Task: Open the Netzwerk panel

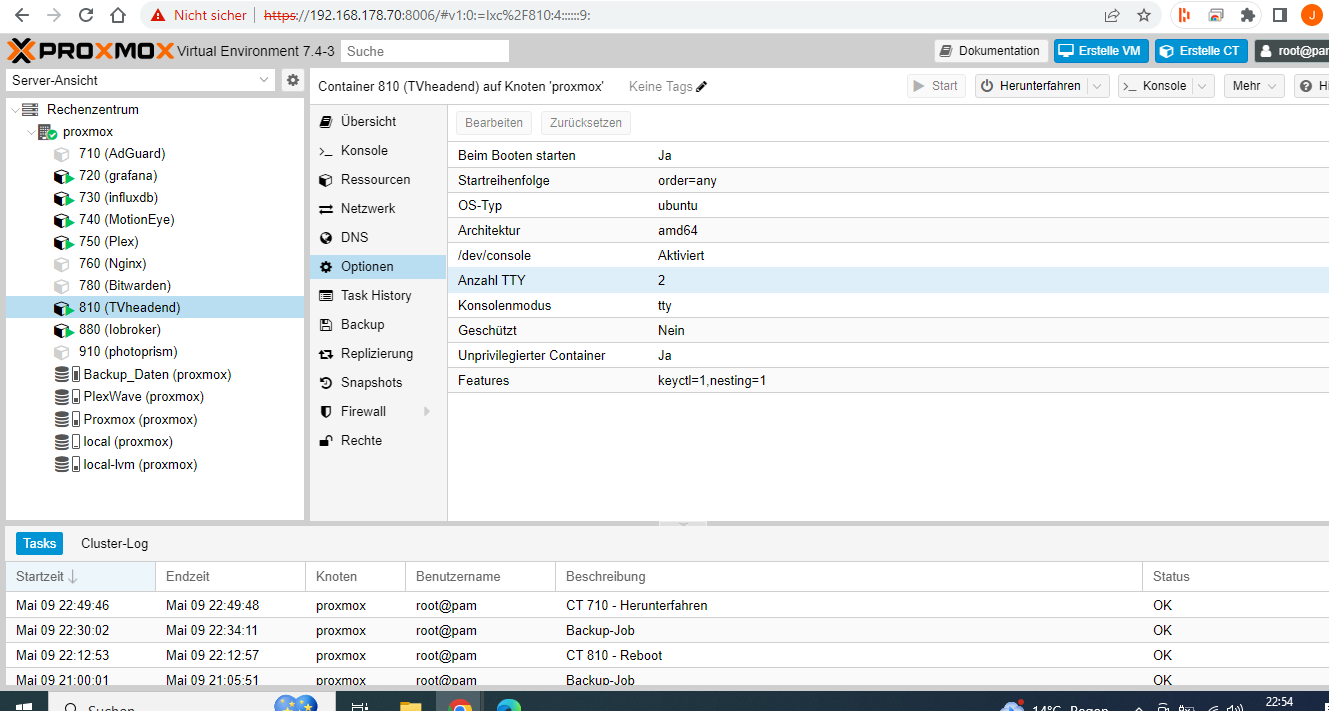Action: click(x=378, y=208)
